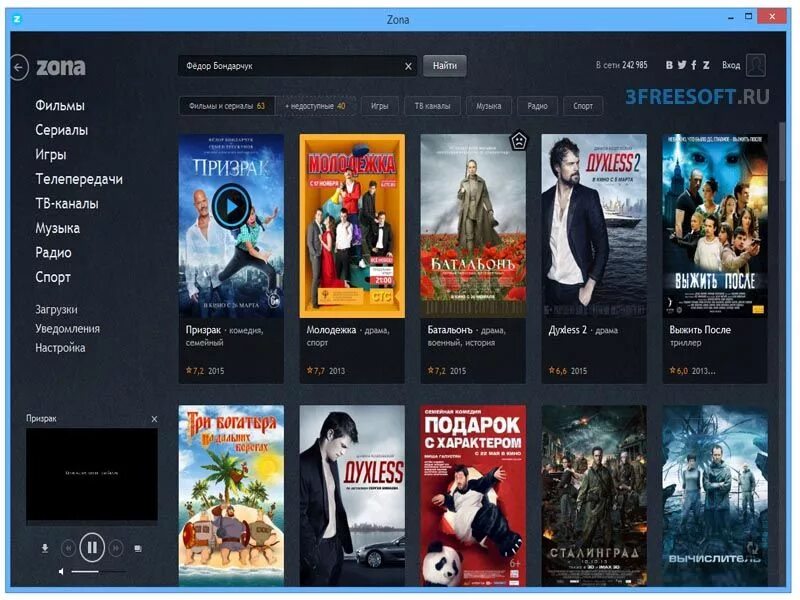Toggle the + недоступные 40 filter
800x600 pixels.
[x=315, y=106]
